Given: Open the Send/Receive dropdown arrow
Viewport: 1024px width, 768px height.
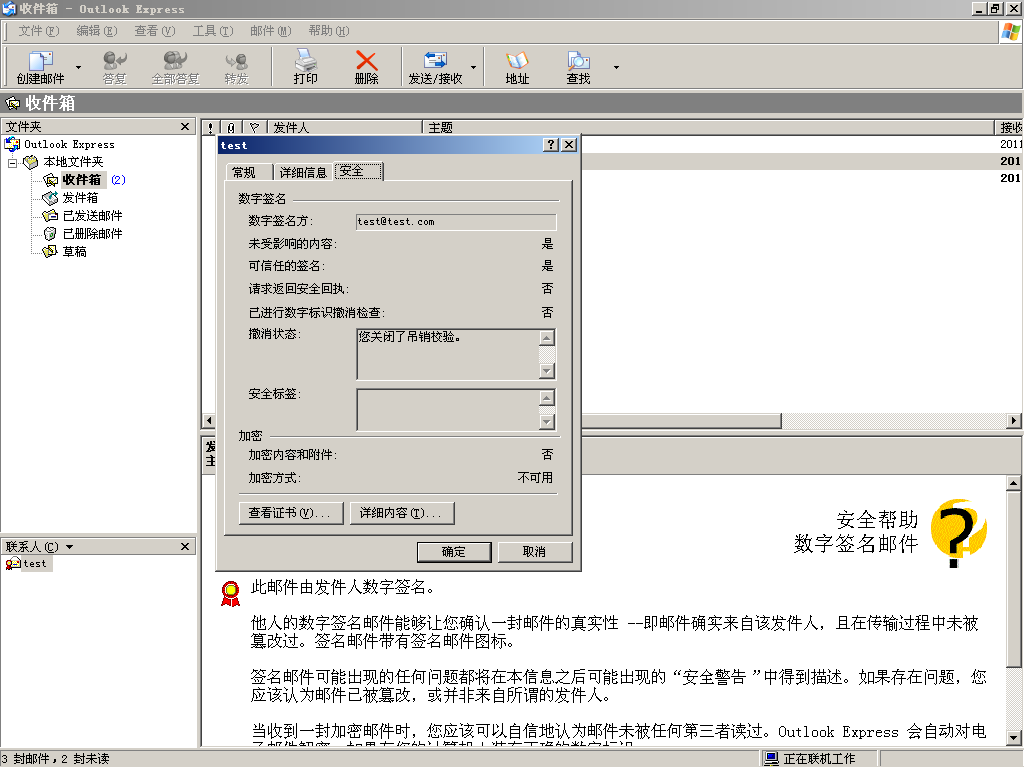Looking at the screenshot, I should click(473, 67).
